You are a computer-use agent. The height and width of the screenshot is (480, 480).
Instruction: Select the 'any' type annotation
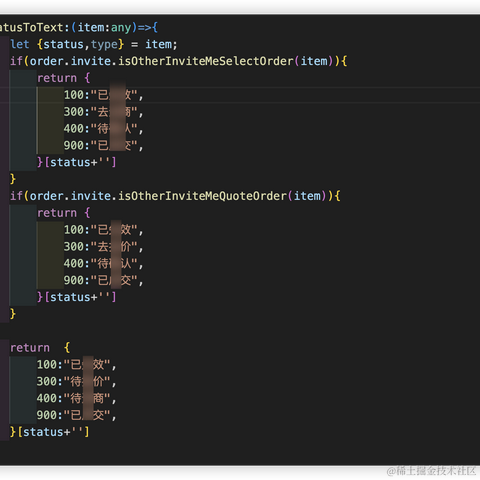tap(121, 28)
